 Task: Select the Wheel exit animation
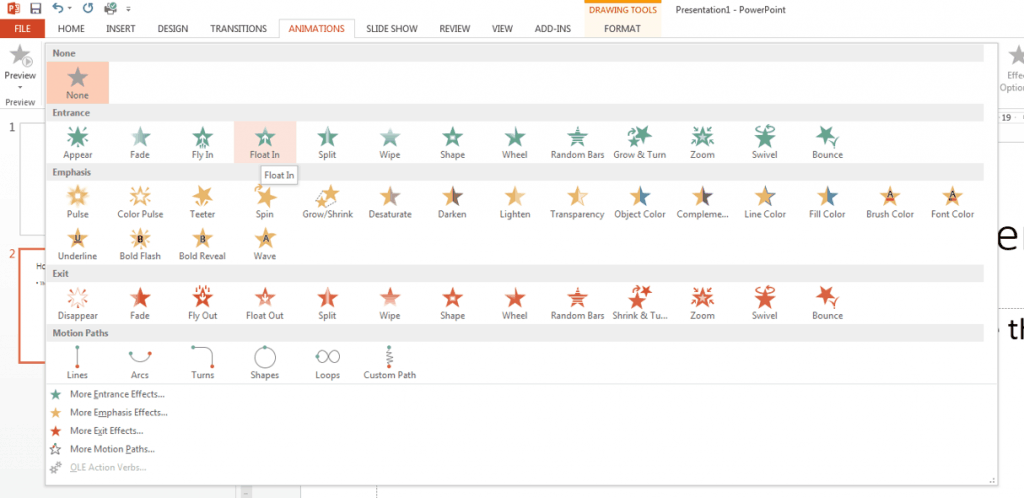tap(515, 303)
